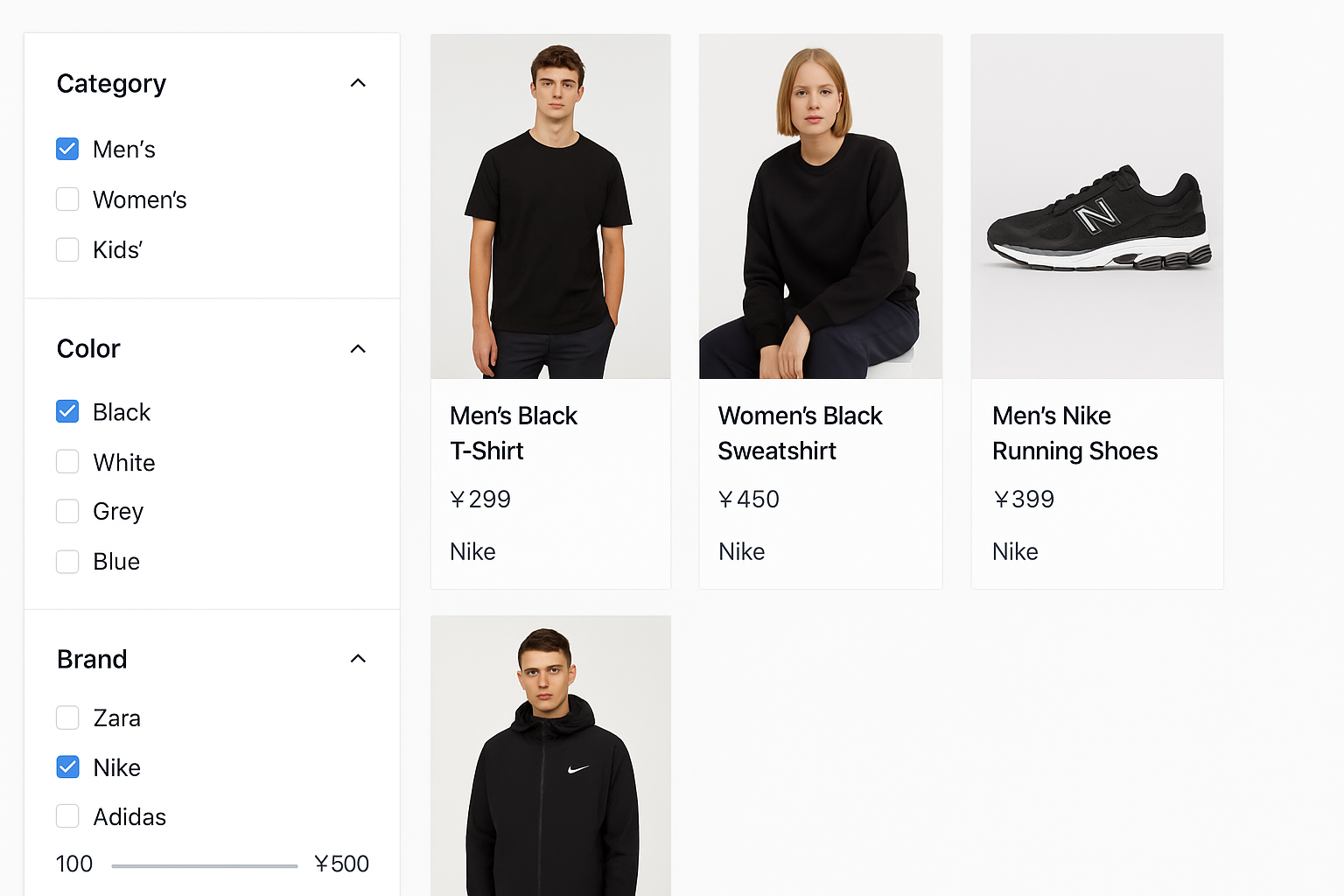Collapse the Category filter section
The width and height of the screenshot is (1344, 896).
pyautogui.click(x=358, y=83)
